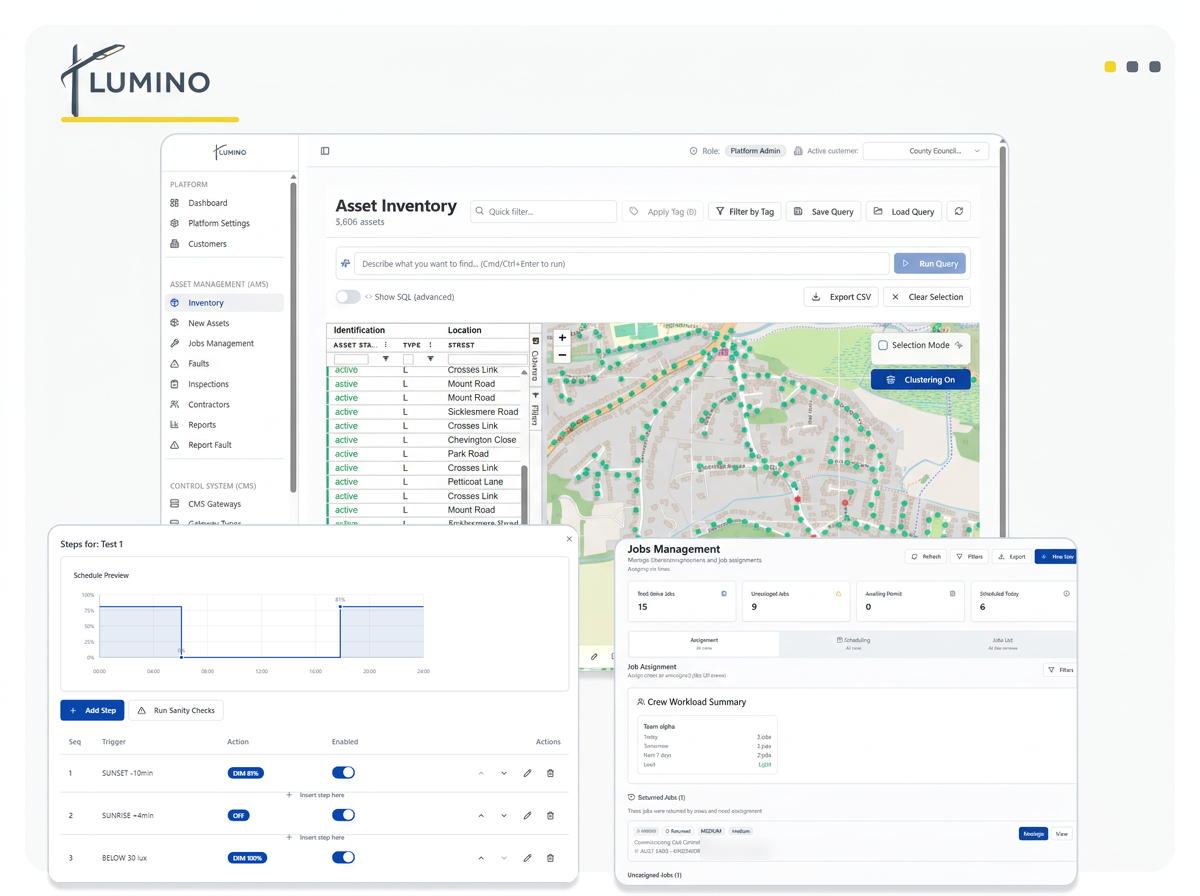
Task: Click Export in Jobs Management
Action: pos(1012,556)
